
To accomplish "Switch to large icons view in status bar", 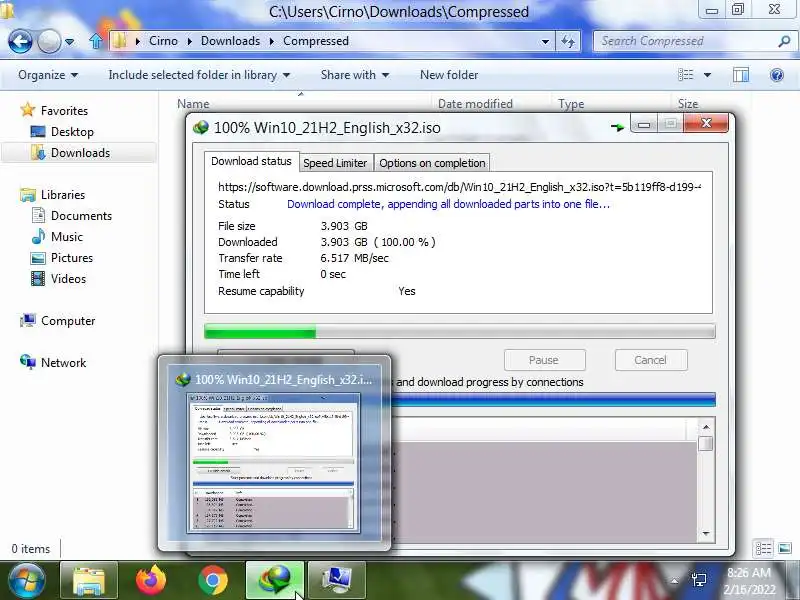I will point(785,549).
